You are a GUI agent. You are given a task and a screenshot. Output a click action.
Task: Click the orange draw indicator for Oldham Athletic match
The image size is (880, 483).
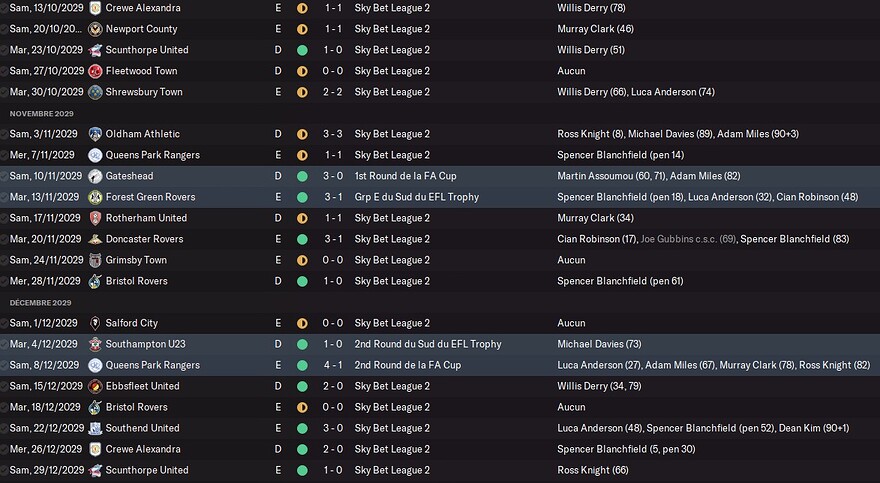(302, 134)
